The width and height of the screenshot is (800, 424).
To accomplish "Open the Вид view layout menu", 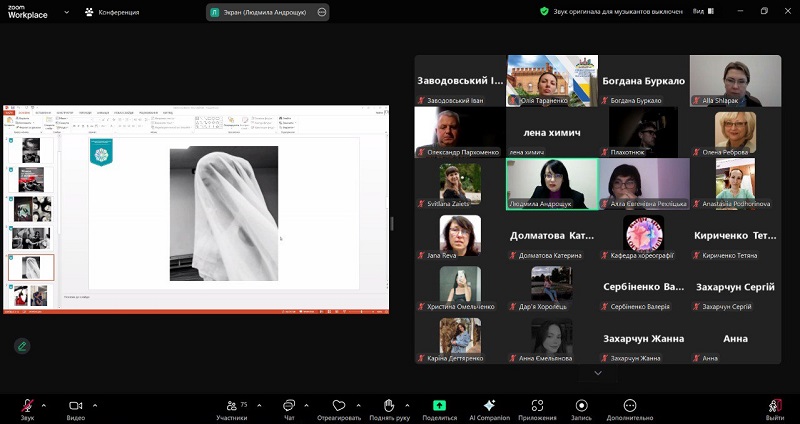I will click(x=701, y=11).
